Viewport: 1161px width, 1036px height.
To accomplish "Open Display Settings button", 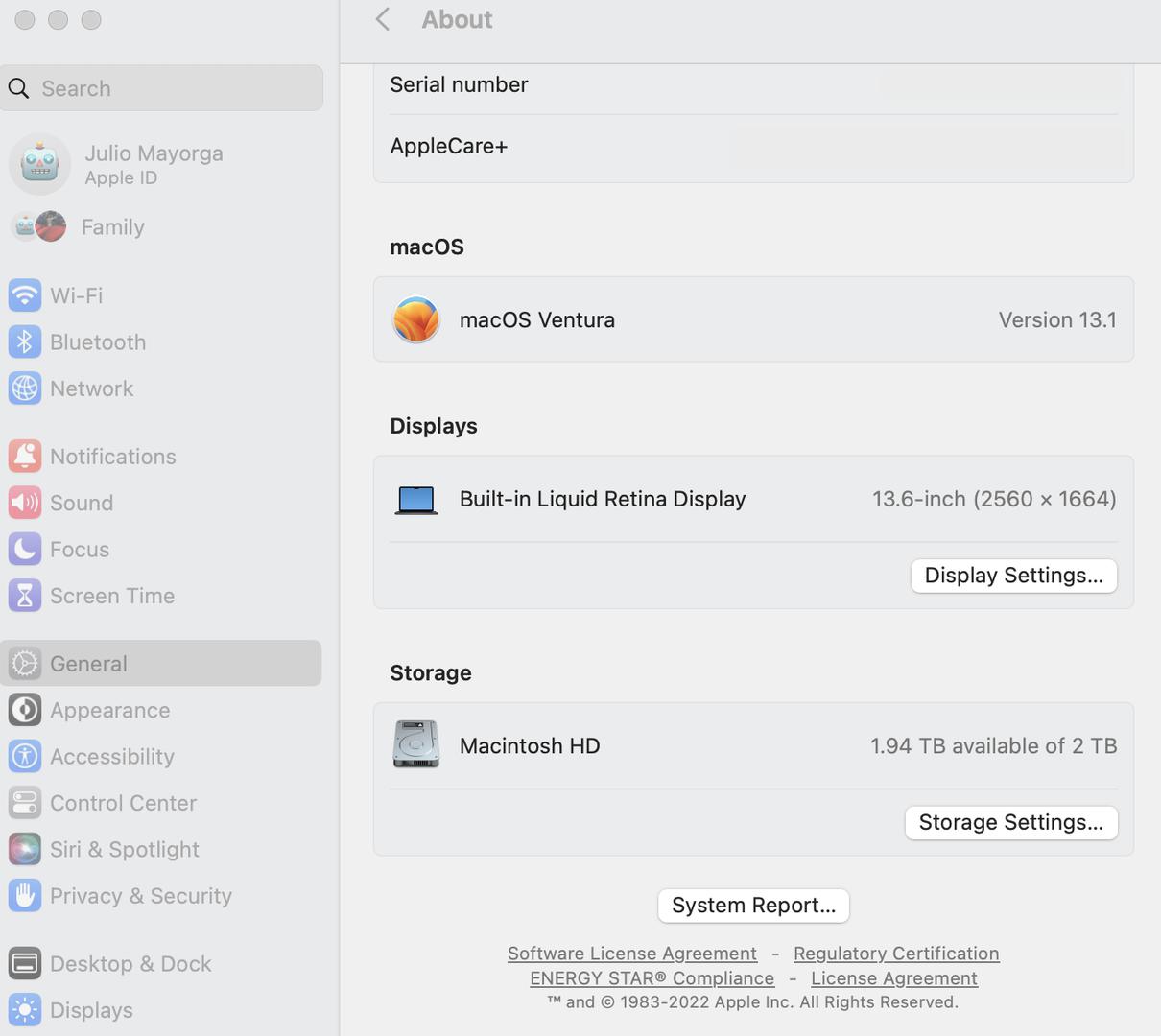I will [1014, 576].
